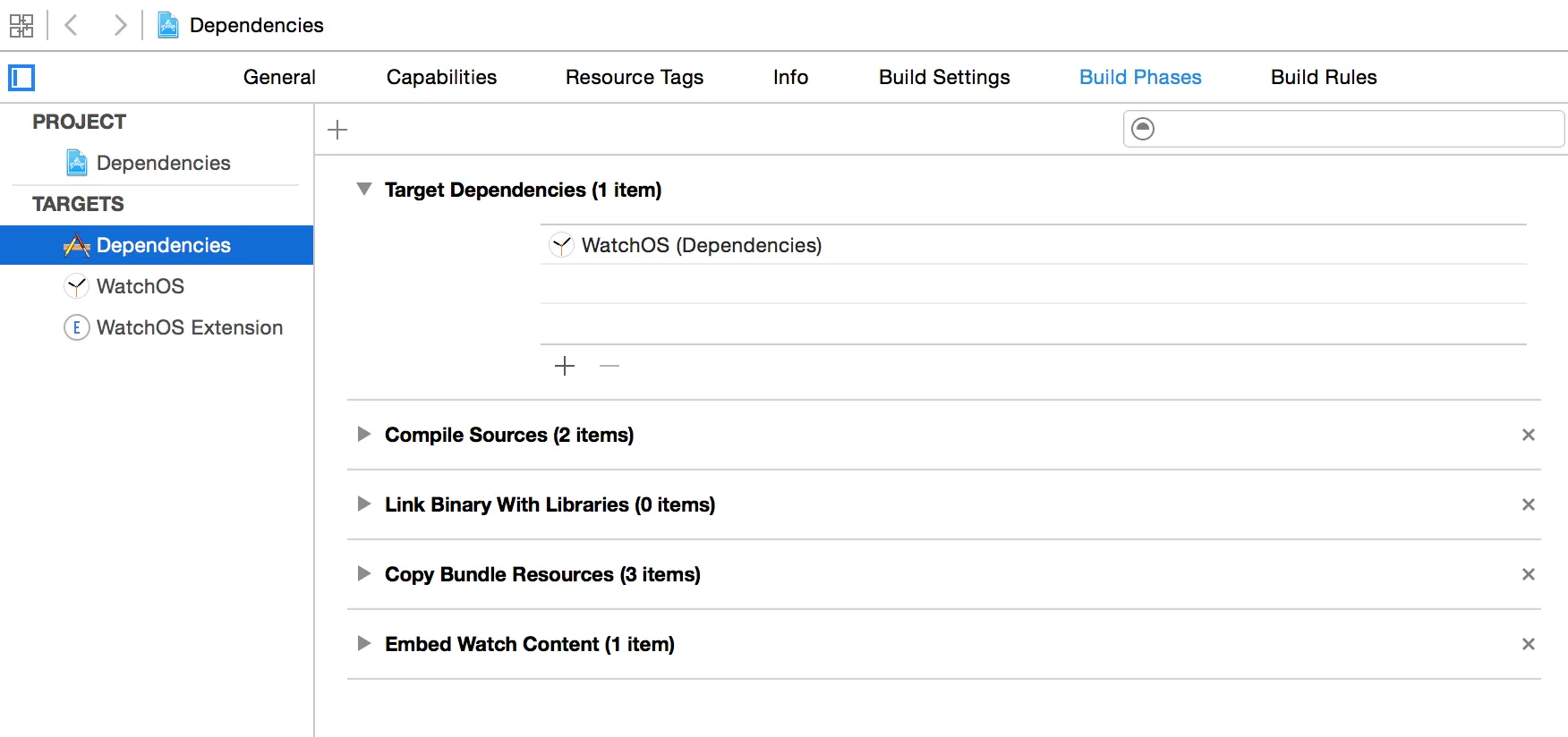This screenshot has width=1568, height=737.
Task: Select the WatchOS (Dependencies) dependency row
Action: point(701,245)
